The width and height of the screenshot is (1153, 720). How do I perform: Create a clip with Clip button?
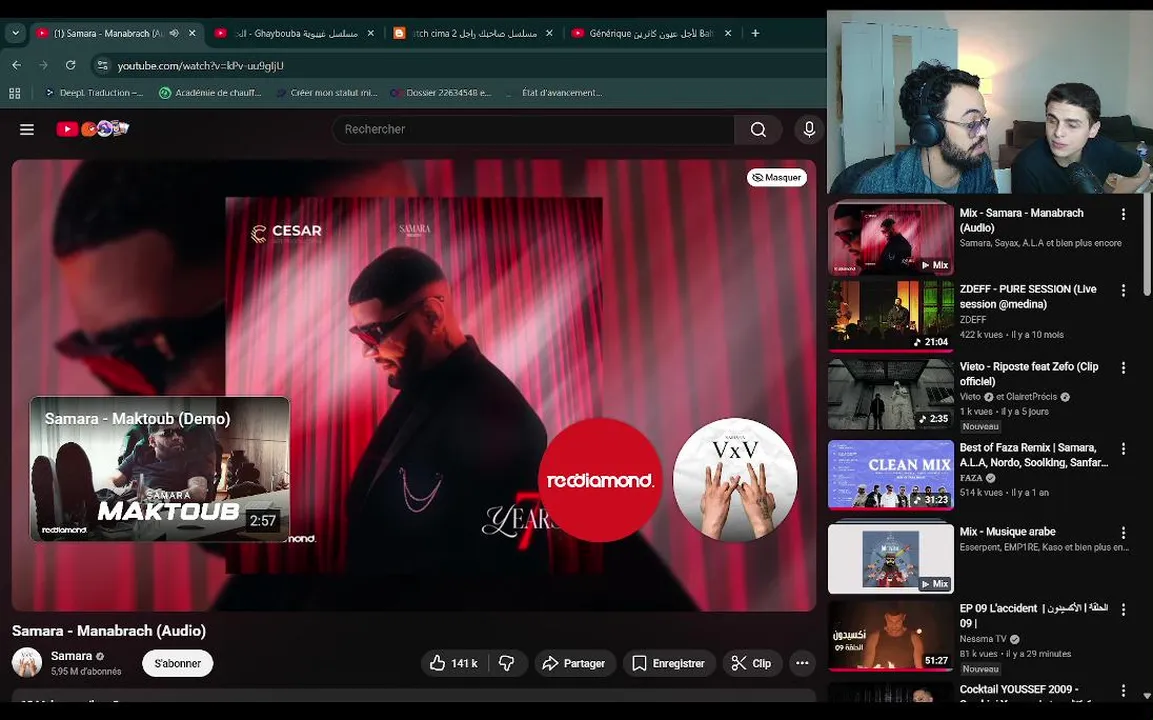tap(752, 663)
